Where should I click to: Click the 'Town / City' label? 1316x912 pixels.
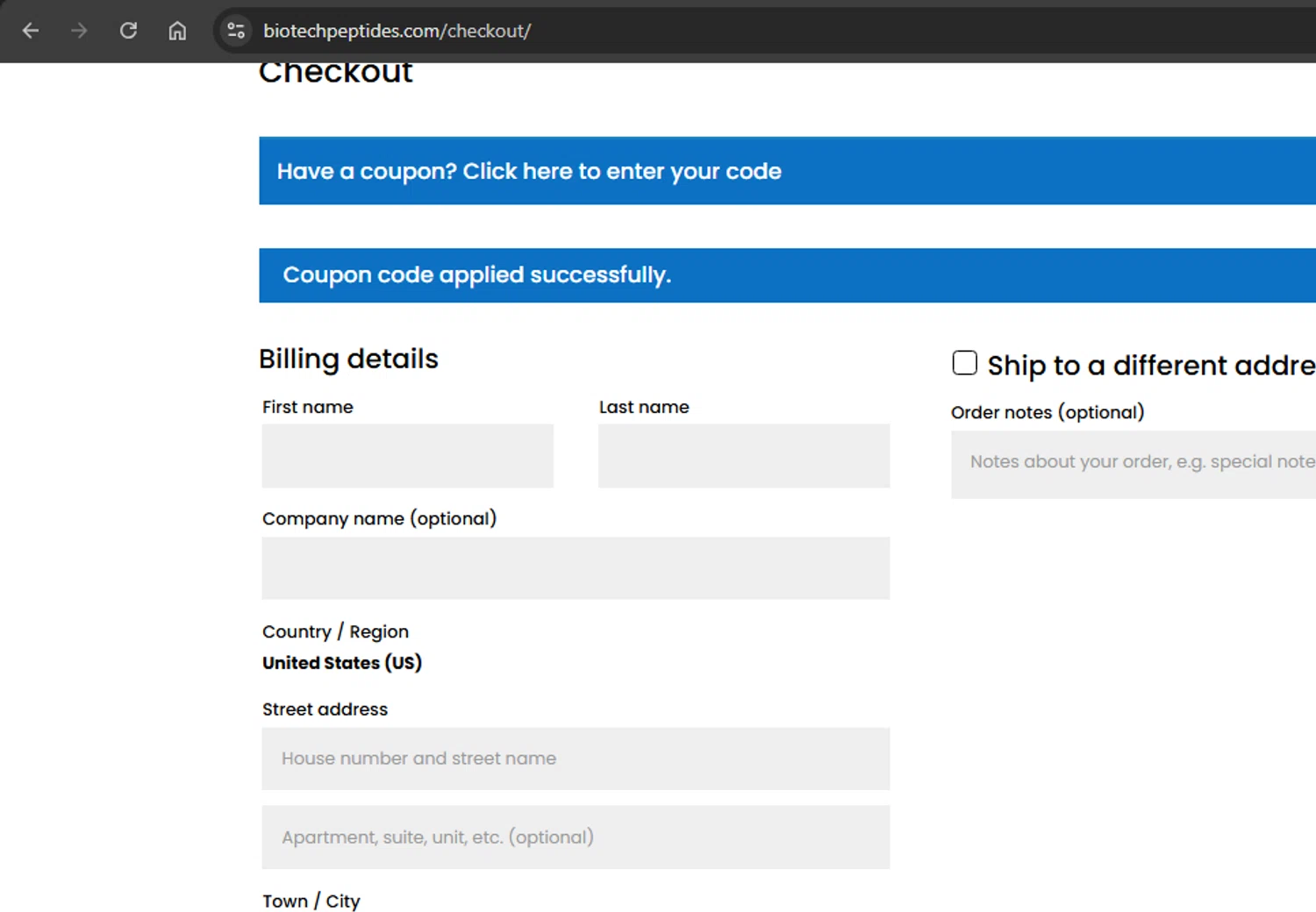coord(311,901)
